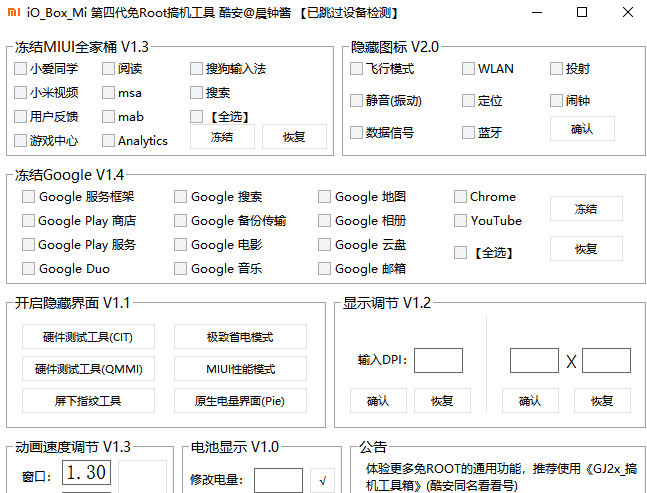Tick the Google 相册 option
Image resolution: width=647 pixels, height=493 pixels.
tap(324, 220)
